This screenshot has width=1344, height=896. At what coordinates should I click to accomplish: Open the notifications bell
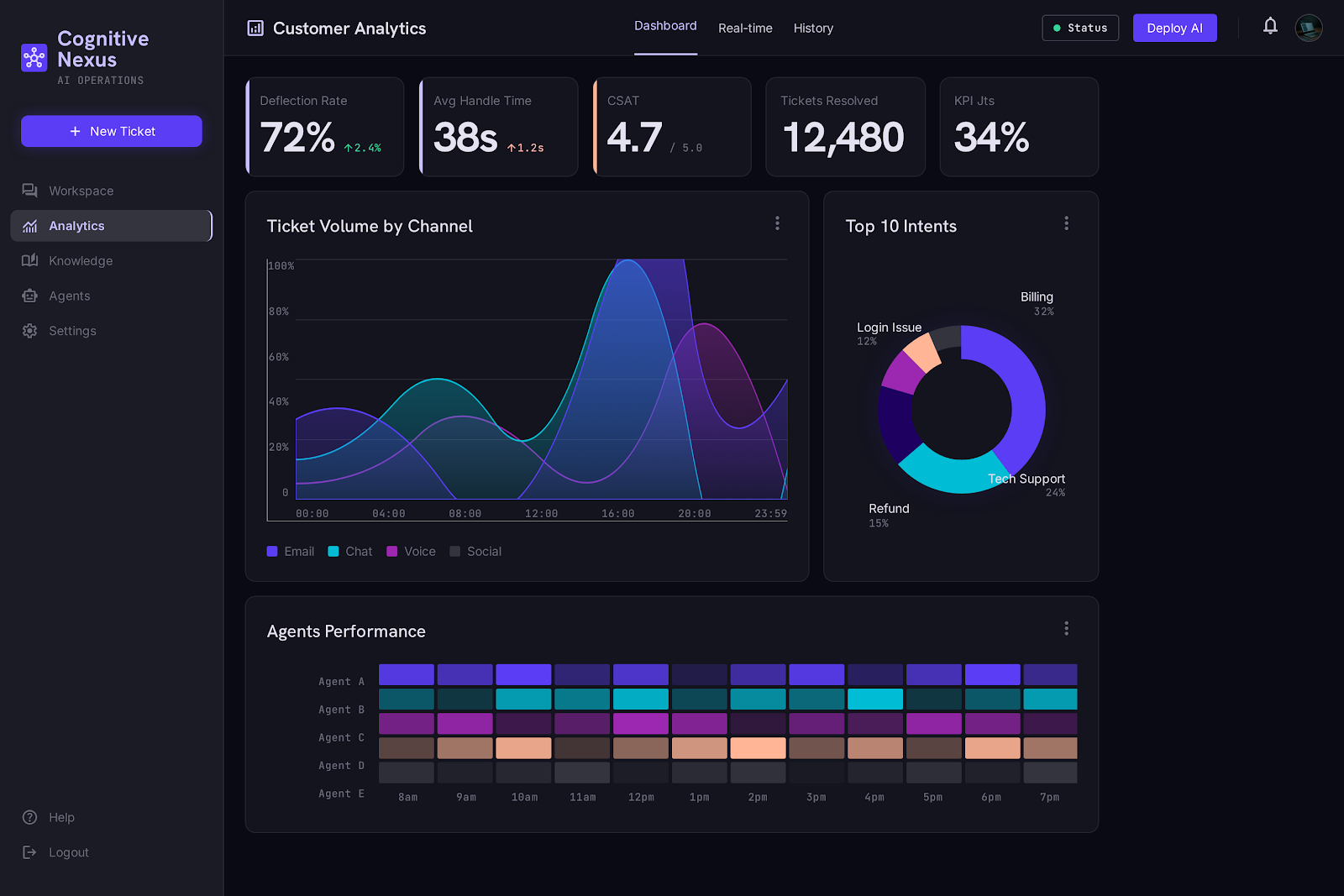[1270, 27]
